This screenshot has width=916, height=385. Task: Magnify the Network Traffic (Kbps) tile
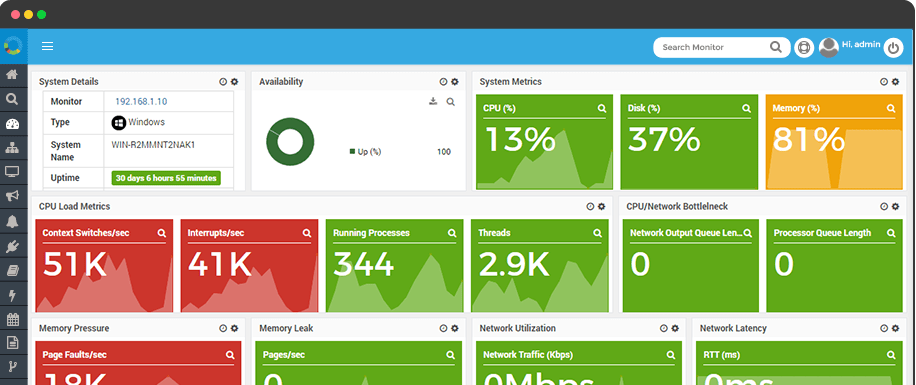click(x=671, y=355)
